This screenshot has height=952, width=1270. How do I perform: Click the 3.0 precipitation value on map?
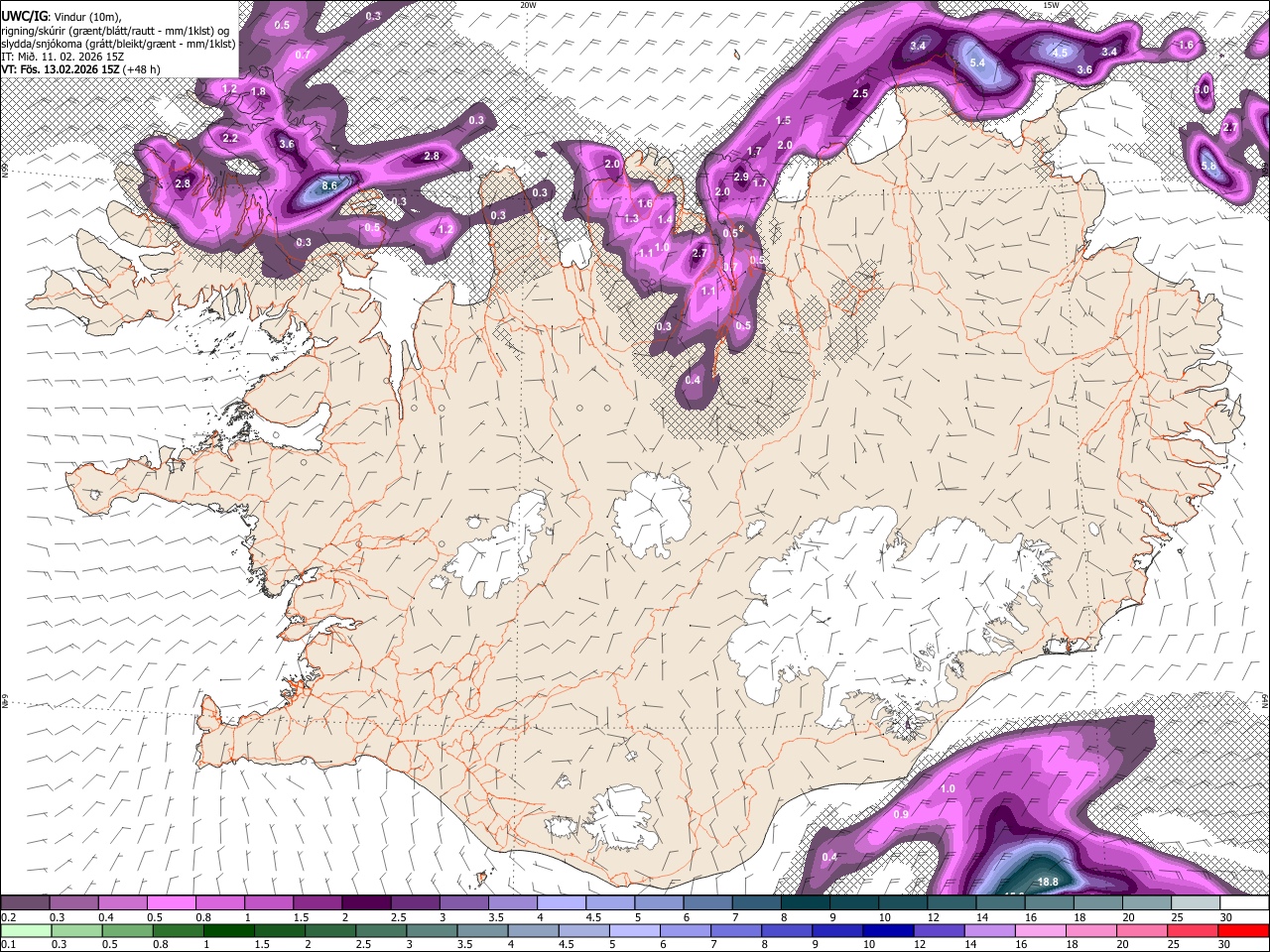[x=1203, y=89]
